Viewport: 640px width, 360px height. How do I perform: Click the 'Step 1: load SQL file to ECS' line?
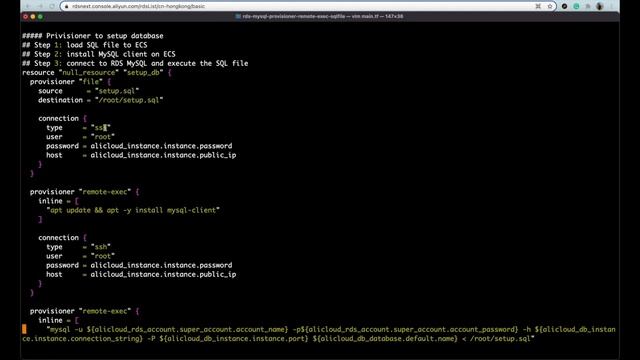pyautogui.click(x=85, y=45)
